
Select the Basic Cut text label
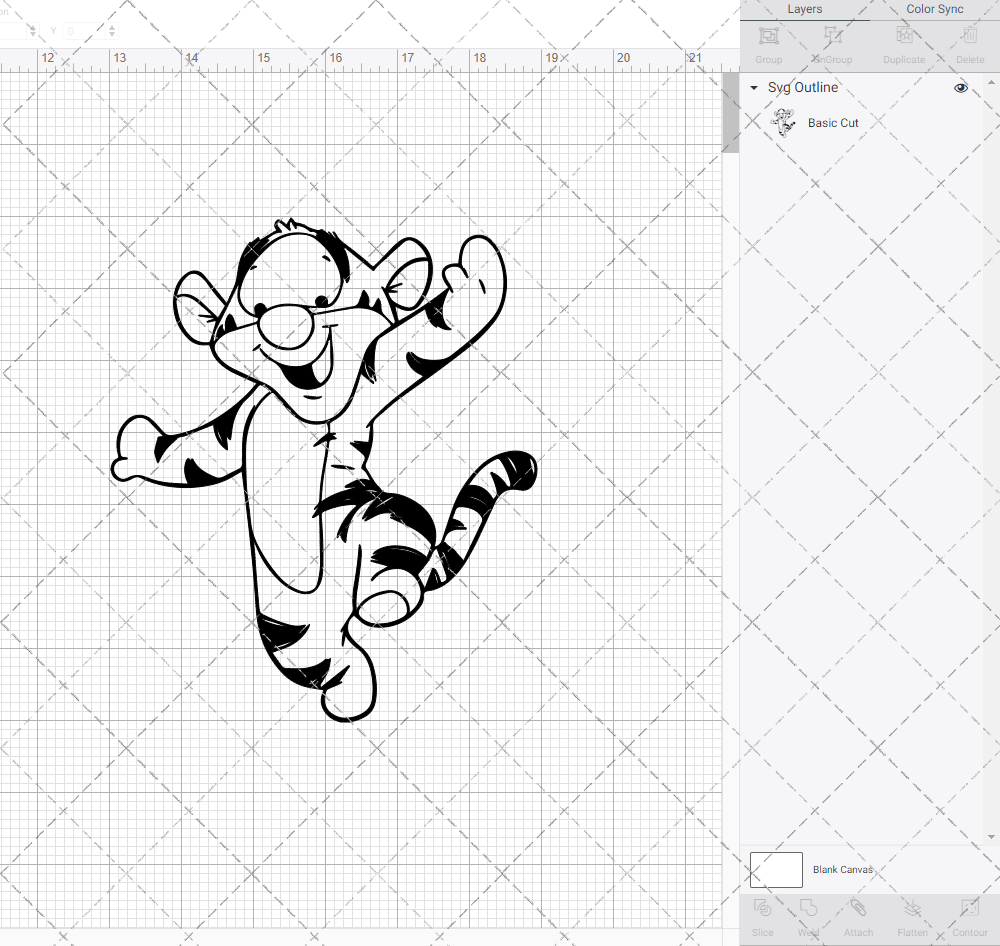click(833, 122)
